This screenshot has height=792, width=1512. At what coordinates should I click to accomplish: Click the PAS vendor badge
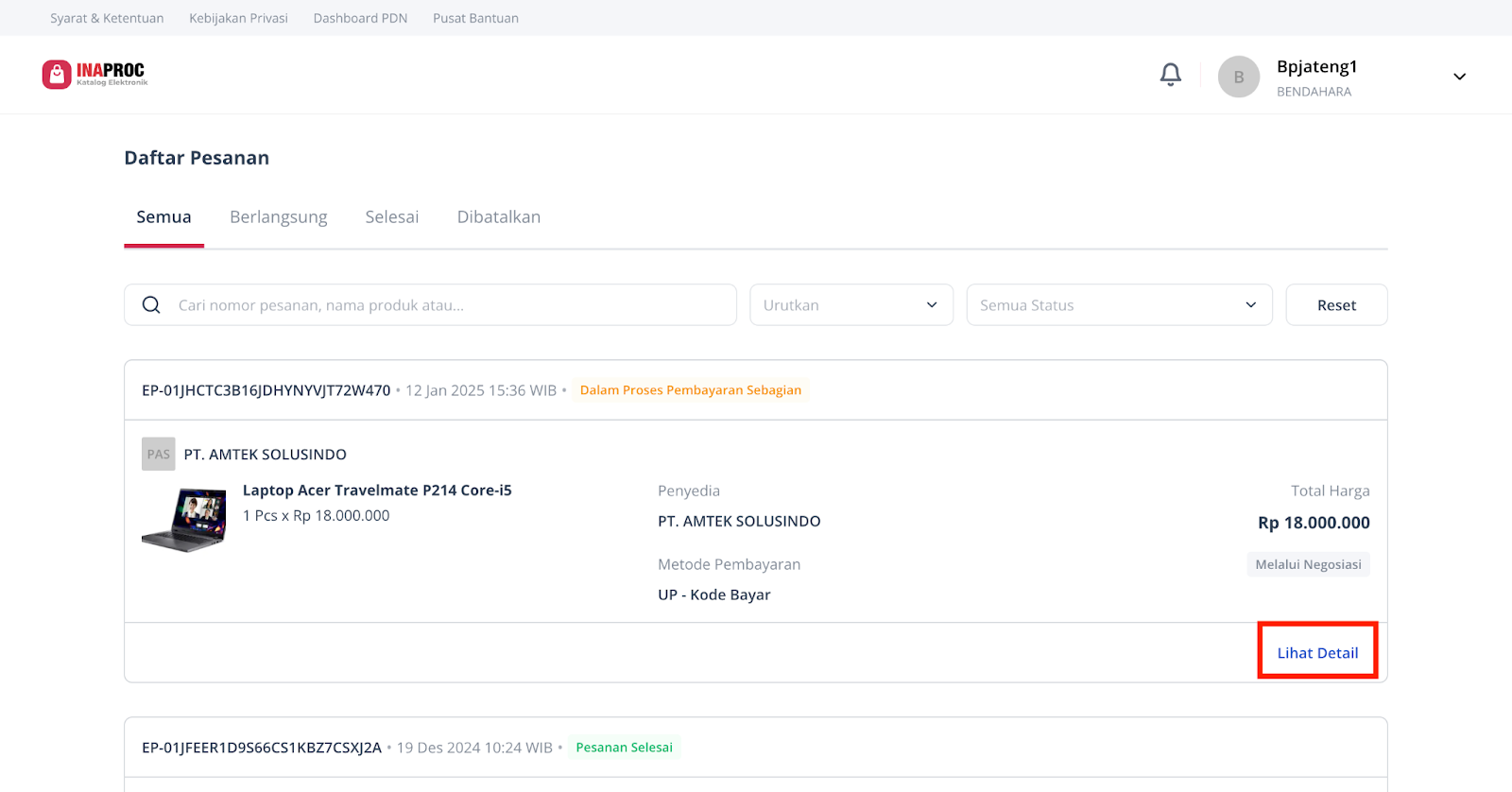159,455
